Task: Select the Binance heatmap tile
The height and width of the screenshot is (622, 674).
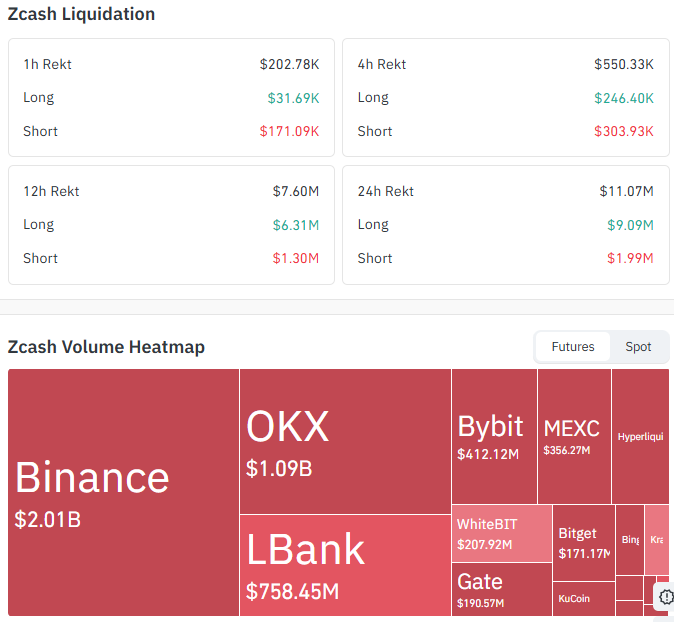Action: tap(123, 492)
